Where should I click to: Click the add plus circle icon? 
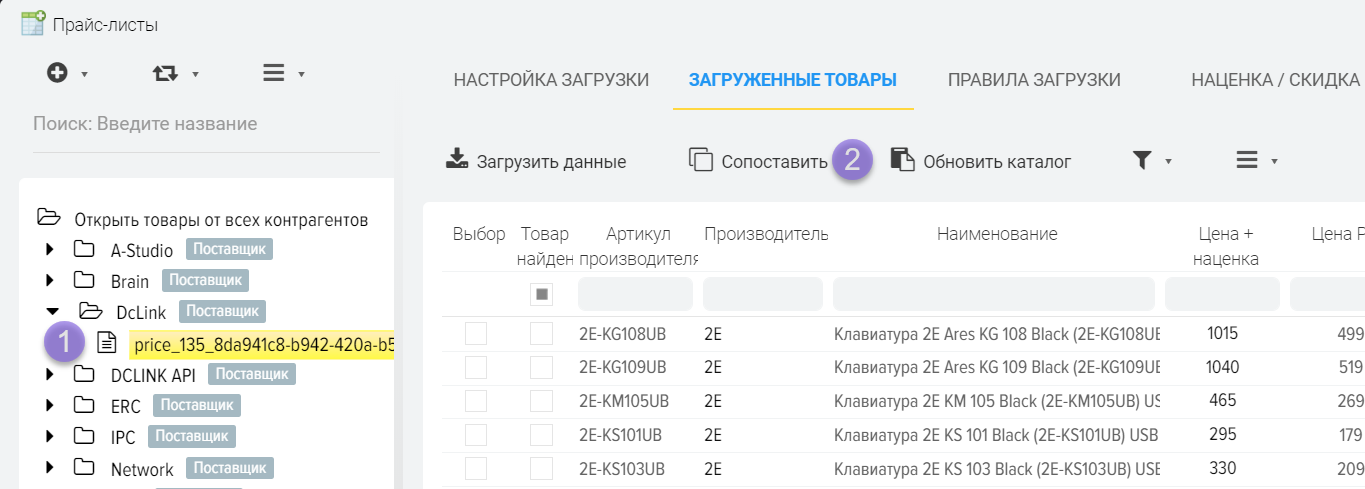click(58, 73)
